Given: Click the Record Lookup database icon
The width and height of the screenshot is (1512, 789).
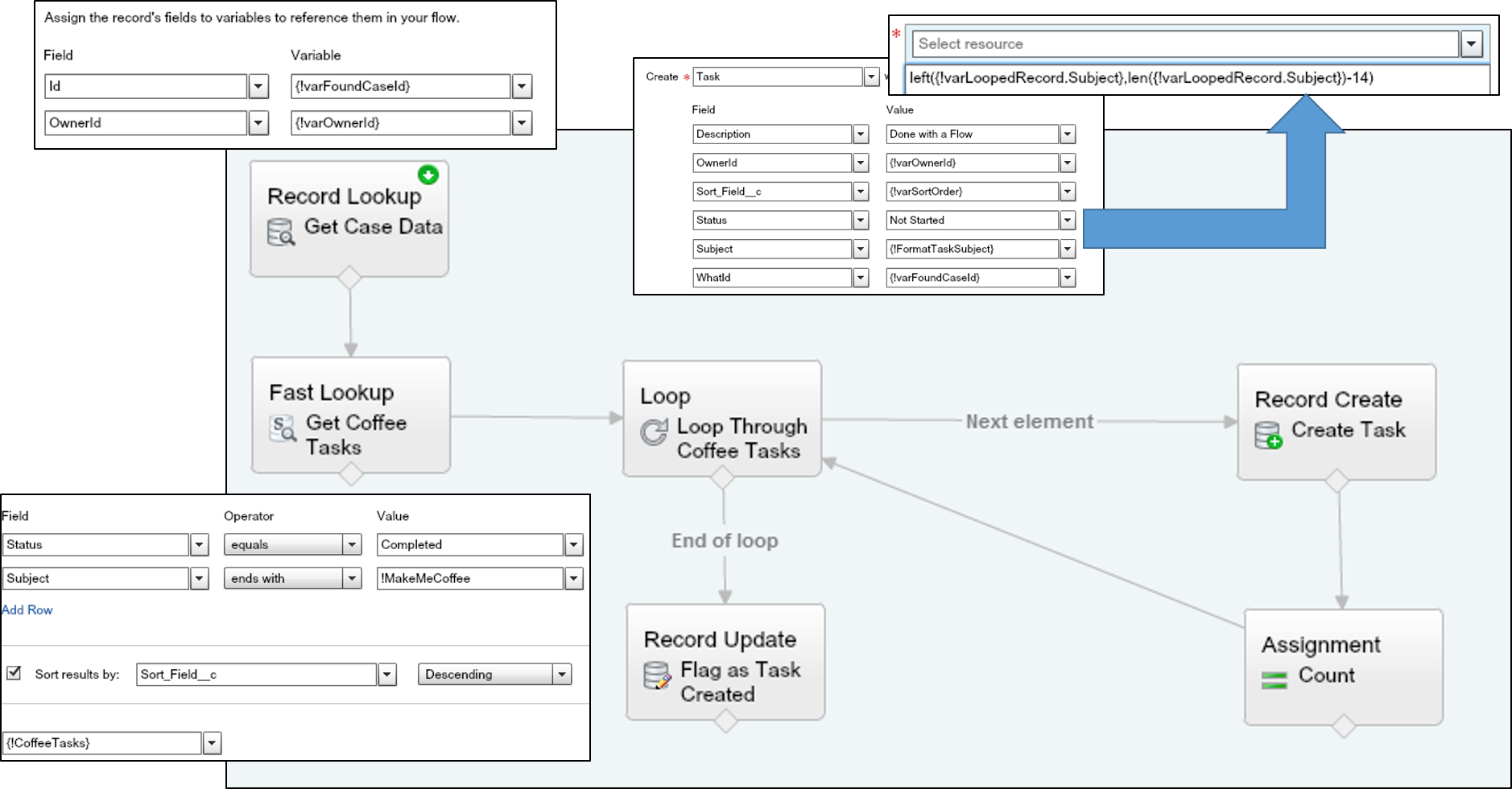Looking at the screenshot, I should (280, 233).
